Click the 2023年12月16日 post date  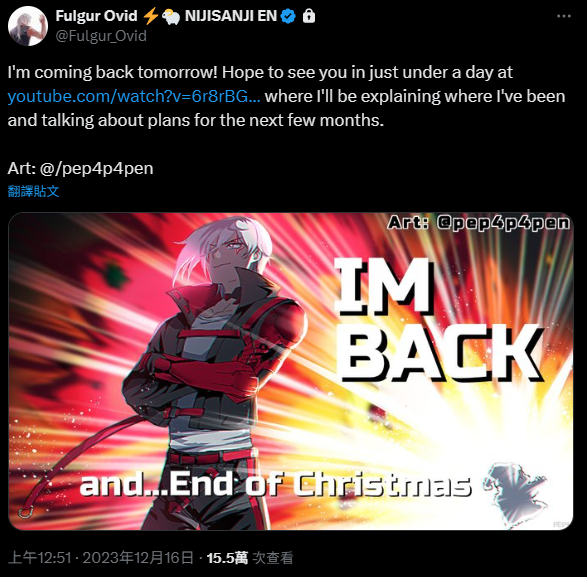[138, 558]
